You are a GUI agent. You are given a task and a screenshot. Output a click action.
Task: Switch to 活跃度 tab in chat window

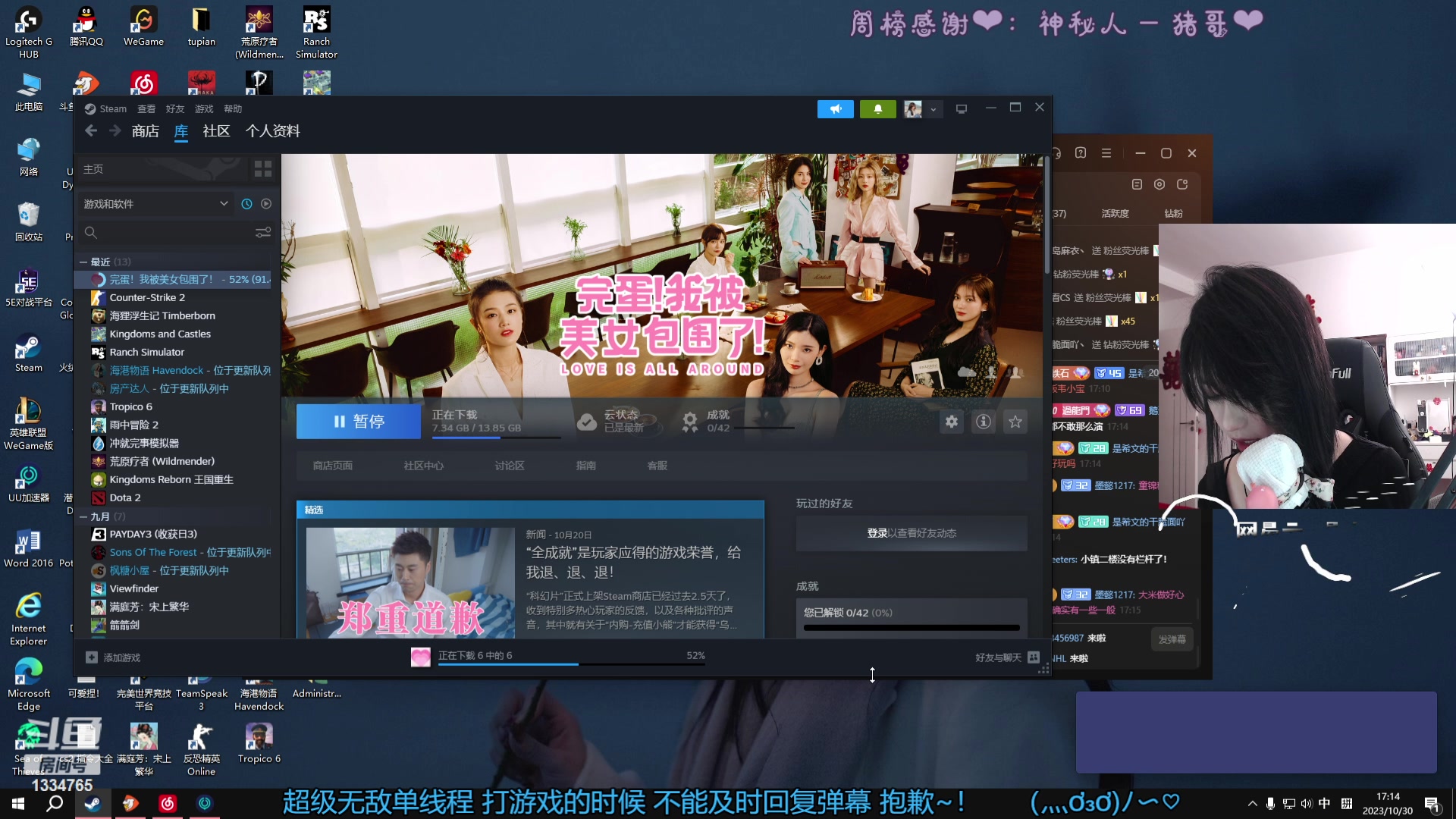(x=1115, y=214)
